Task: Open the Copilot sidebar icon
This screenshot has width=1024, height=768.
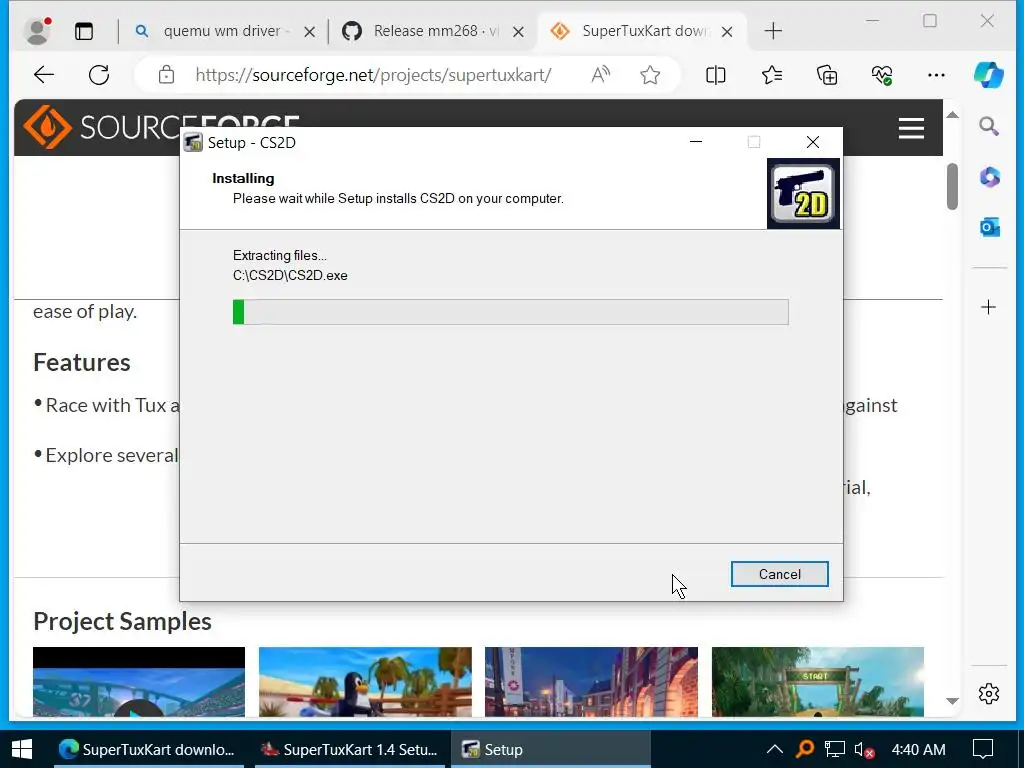Action: 989,74
